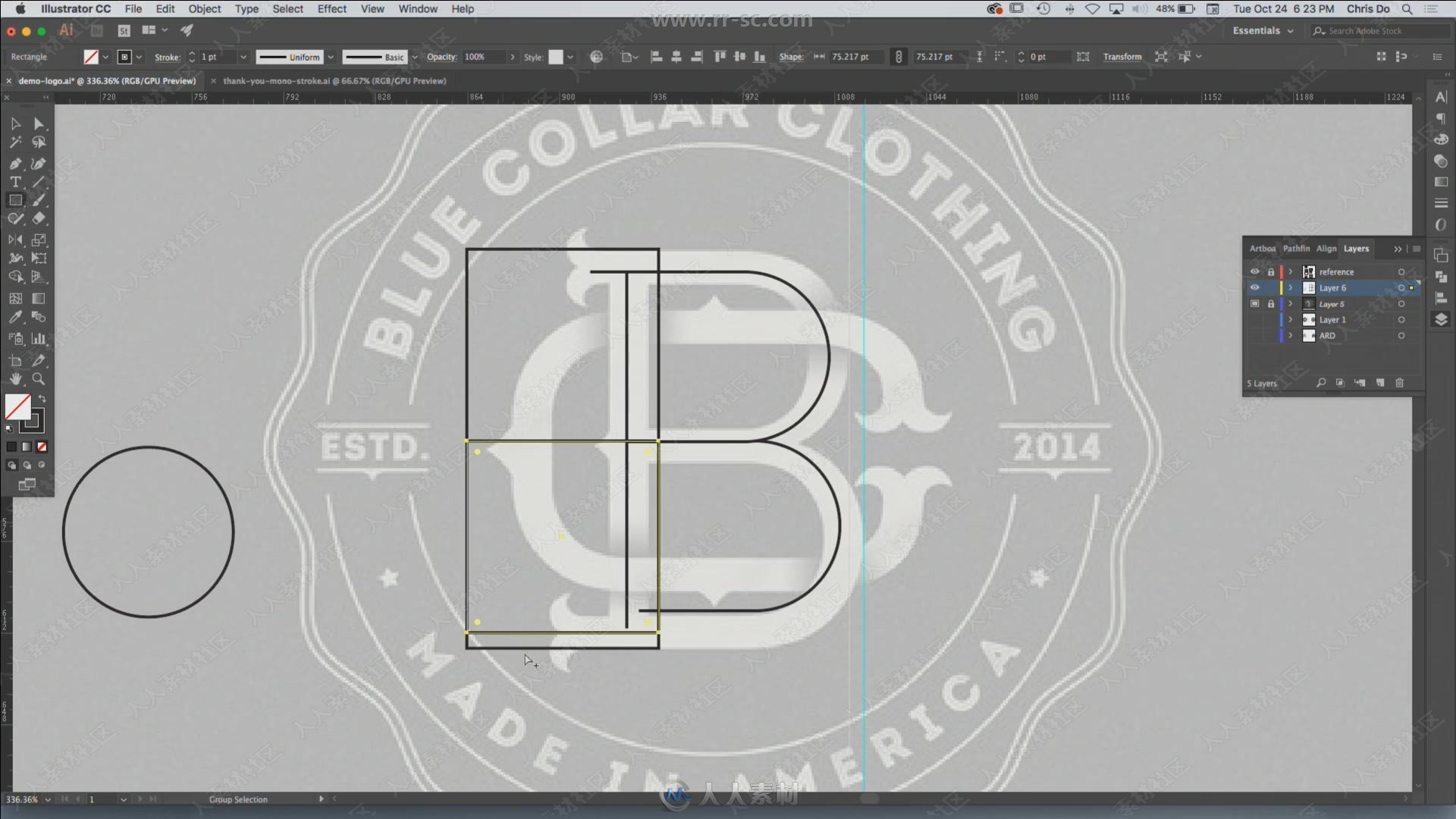Pick the Line Segment tool
Image resolution: width=1456 pixels, height=819 pixels.
pos(39,182)
